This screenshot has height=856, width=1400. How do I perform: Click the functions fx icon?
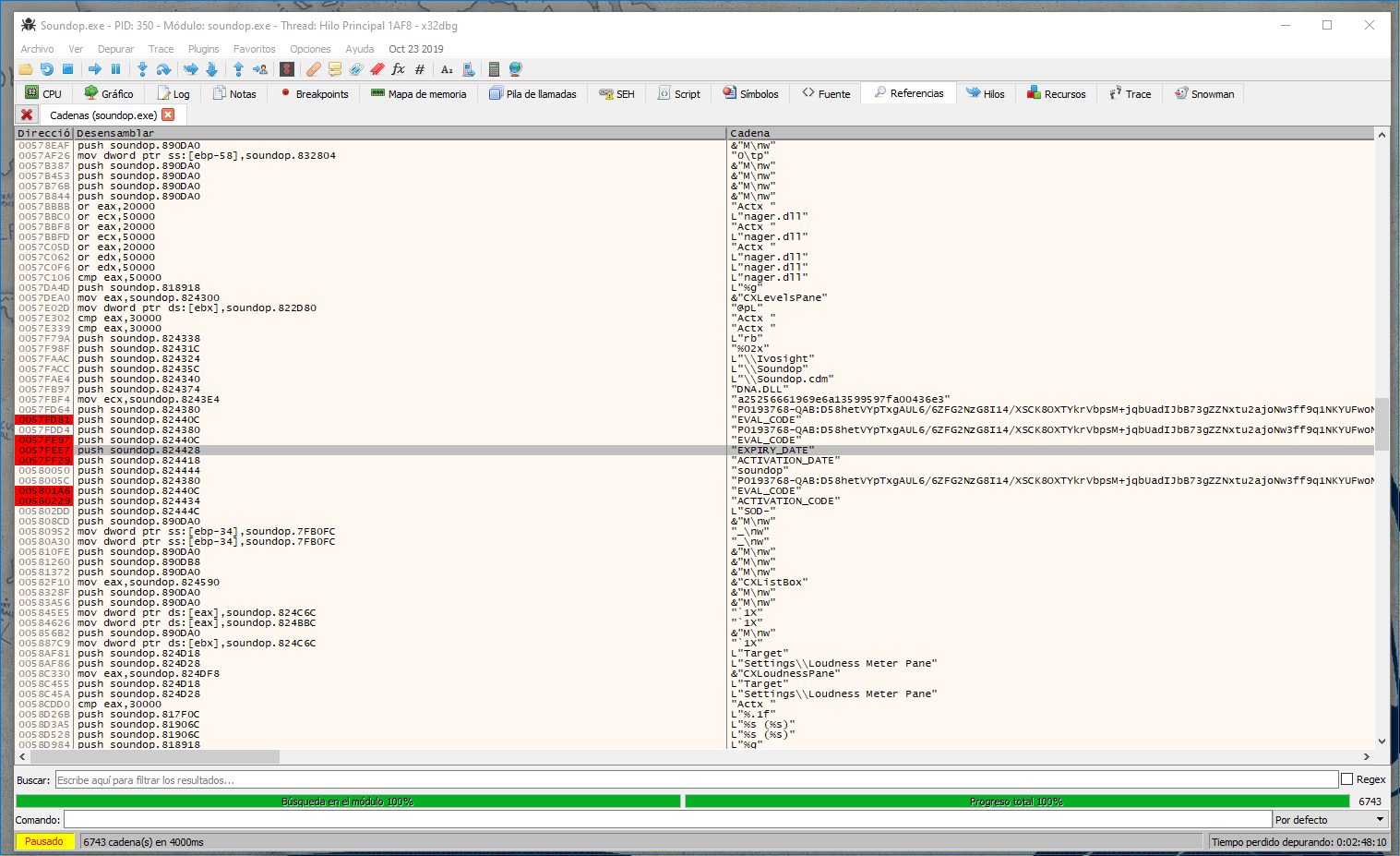[399, 69]
